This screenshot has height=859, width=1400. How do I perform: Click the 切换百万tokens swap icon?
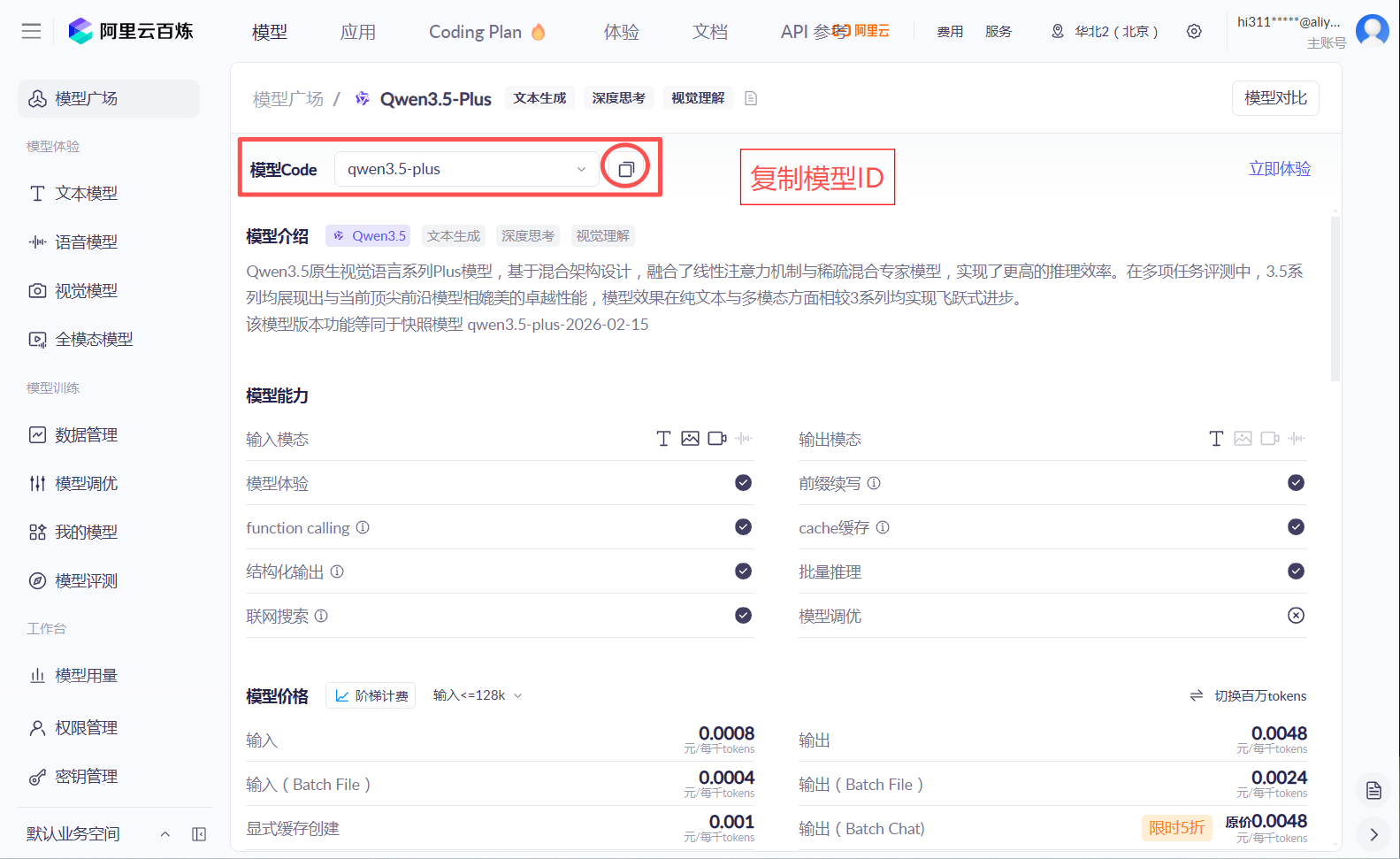click(1197, 696)
